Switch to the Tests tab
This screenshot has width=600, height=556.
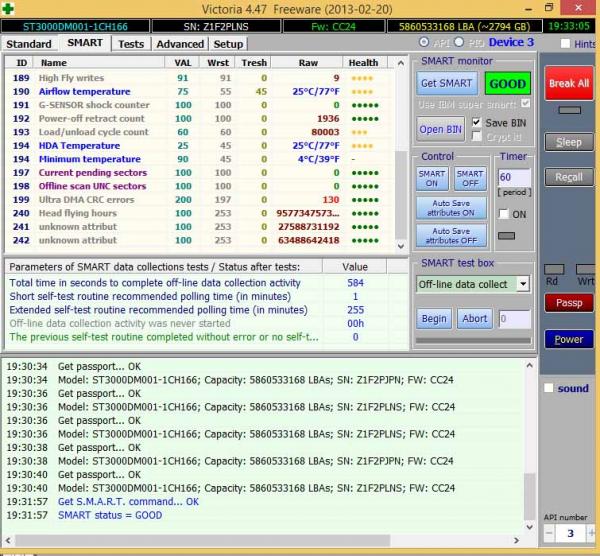pos(130,44)
